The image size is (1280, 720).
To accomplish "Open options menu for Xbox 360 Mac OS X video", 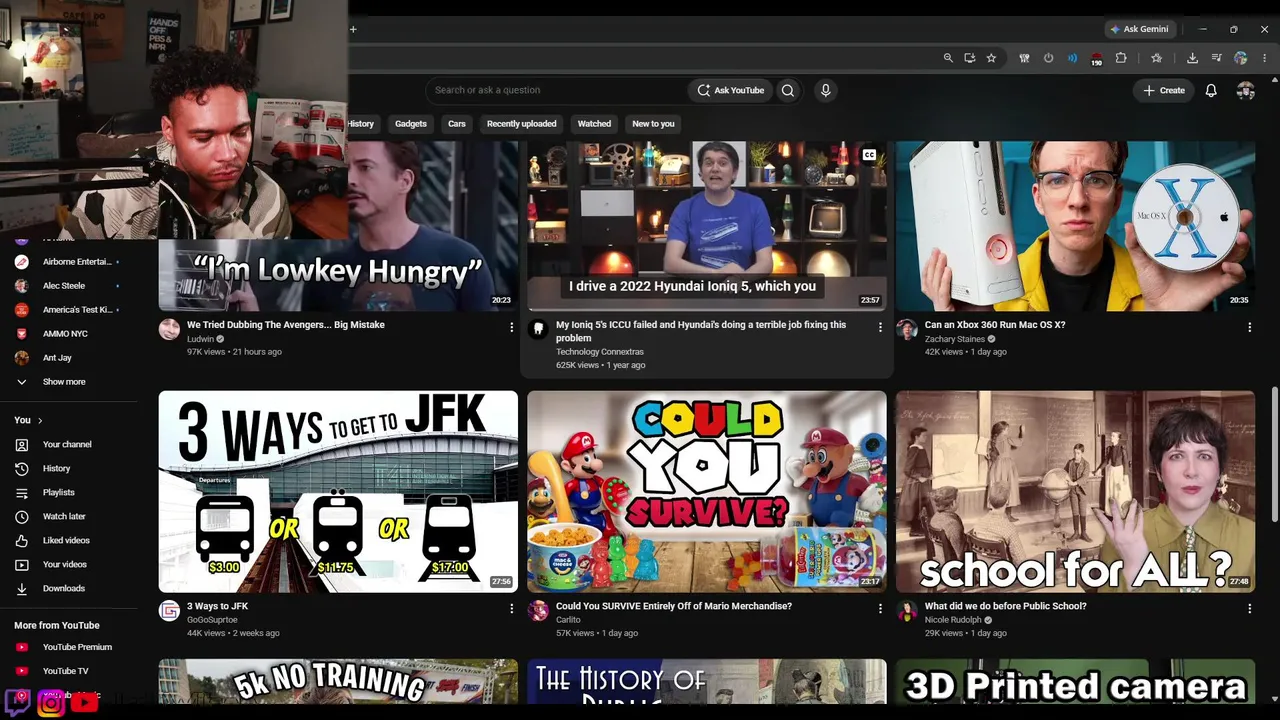I will (x=1249, y=327).
